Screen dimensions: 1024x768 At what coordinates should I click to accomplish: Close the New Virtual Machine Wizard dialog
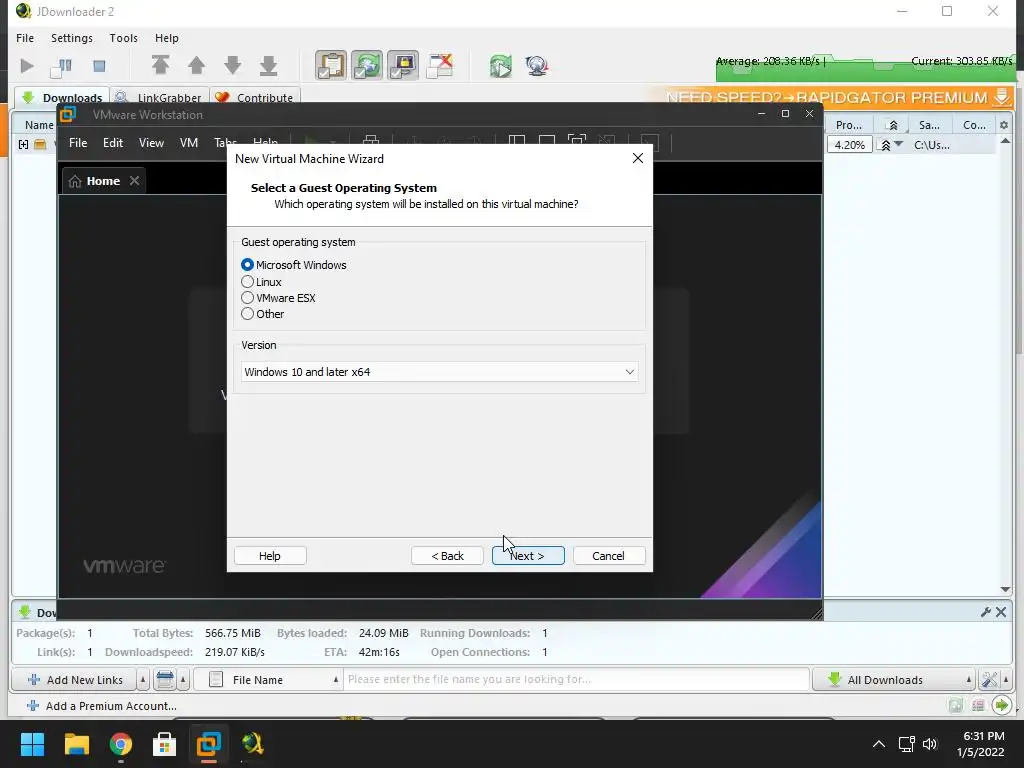(x=637, y=158)
